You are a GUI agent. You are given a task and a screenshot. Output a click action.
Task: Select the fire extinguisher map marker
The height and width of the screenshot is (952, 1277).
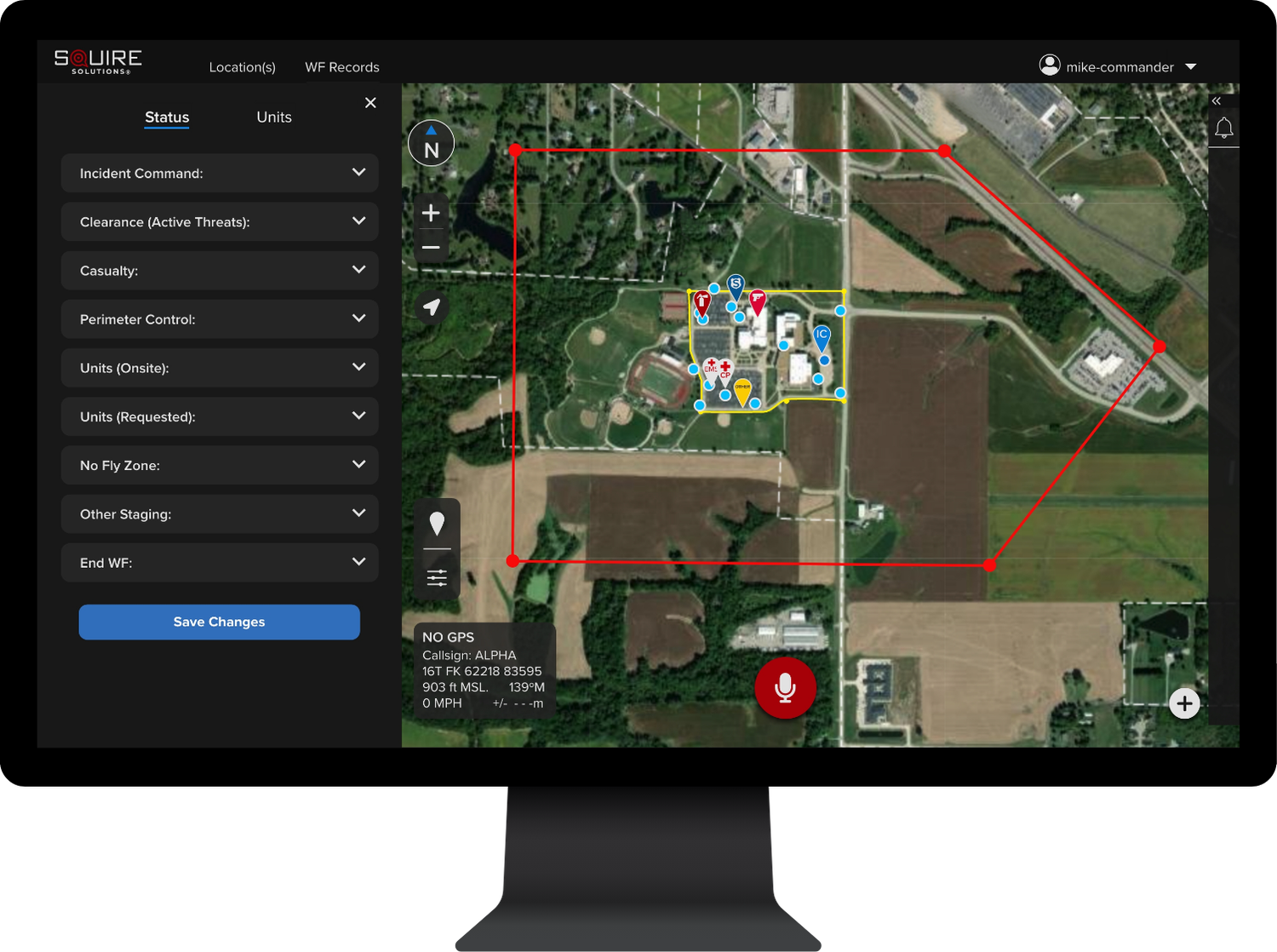click(x=701, y=302)
